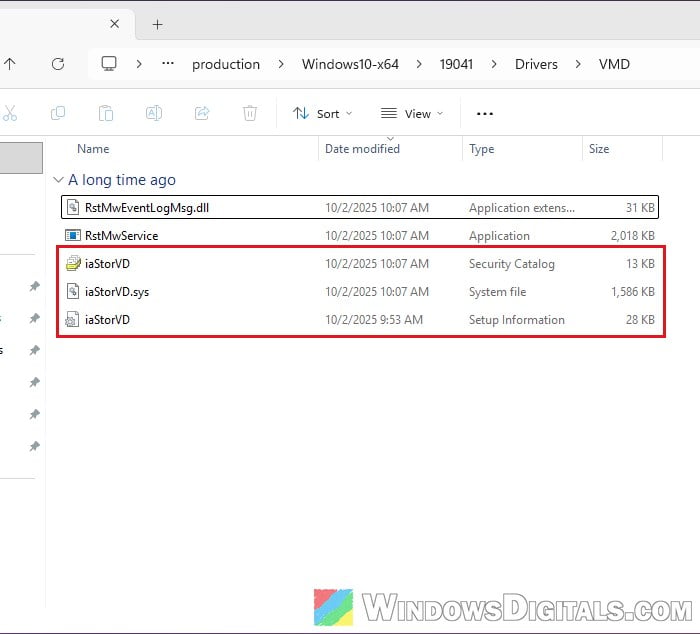Viewport: 700px width, 634px height.
Task: Open the View dropdown menu
Action: pyautogui.click(x=412, y=114)
